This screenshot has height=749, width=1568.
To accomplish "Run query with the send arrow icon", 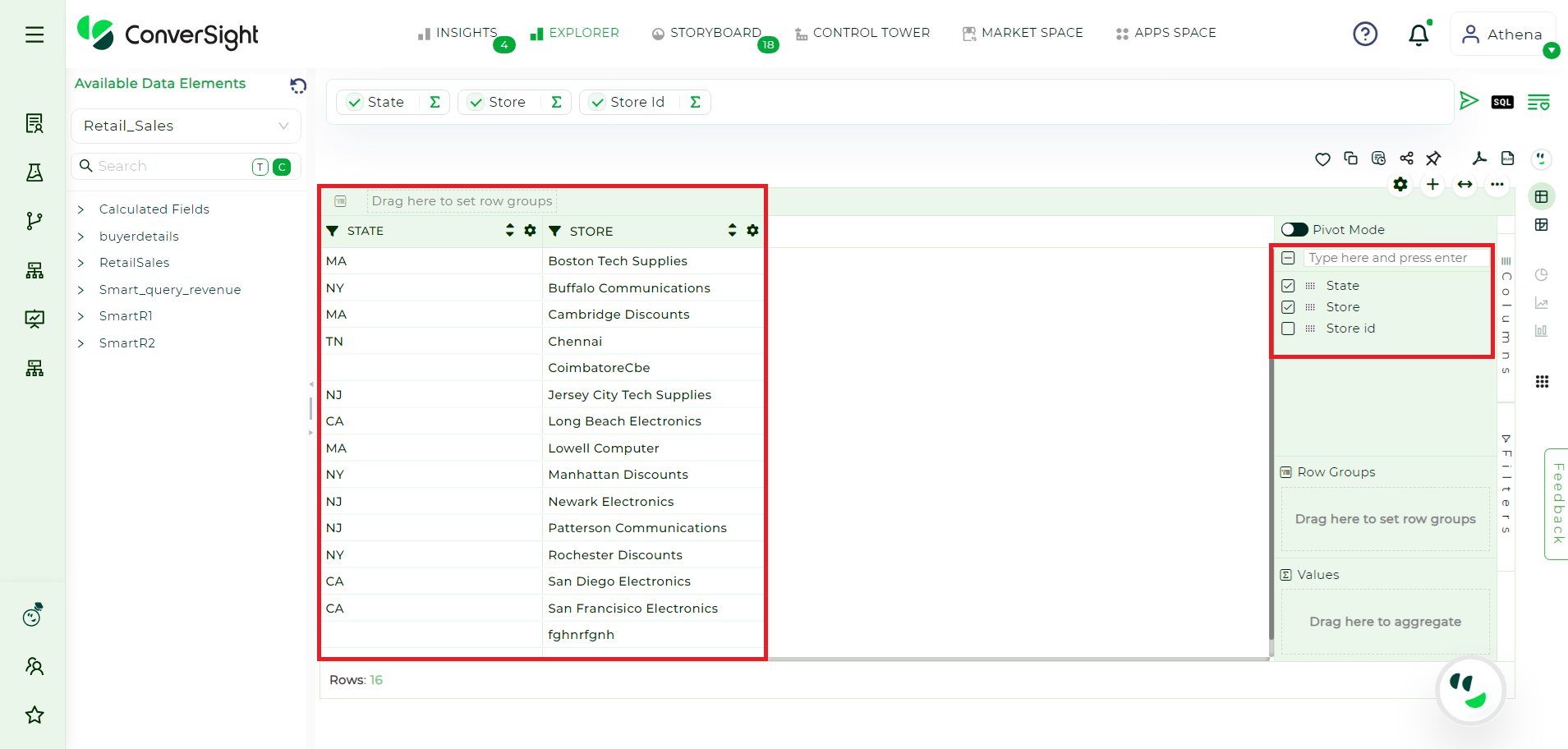I will pyautogui.click(x=1469, y=101).
